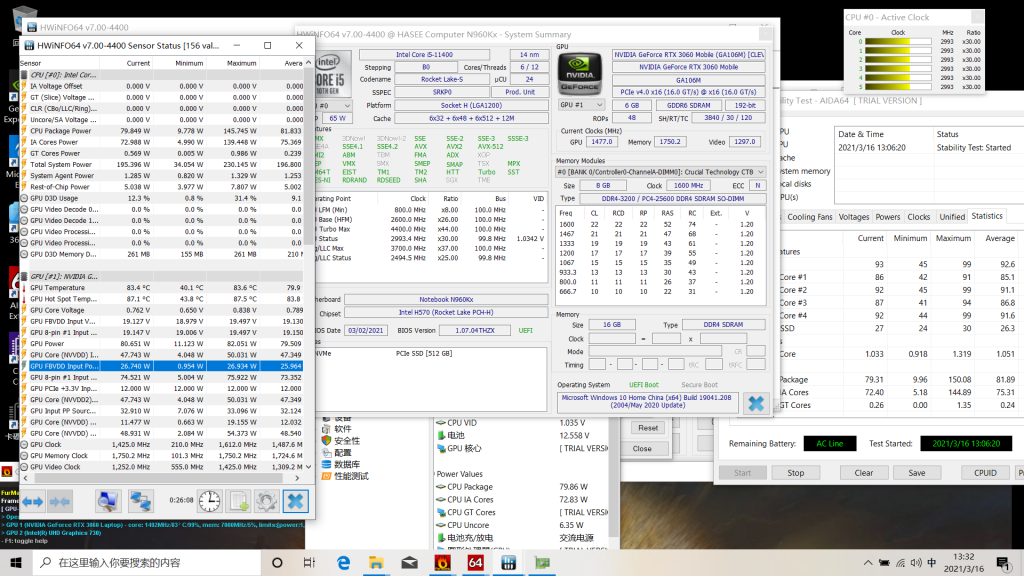Open the HWiNFO system summary magnifier icon

[x=108, y=502]
